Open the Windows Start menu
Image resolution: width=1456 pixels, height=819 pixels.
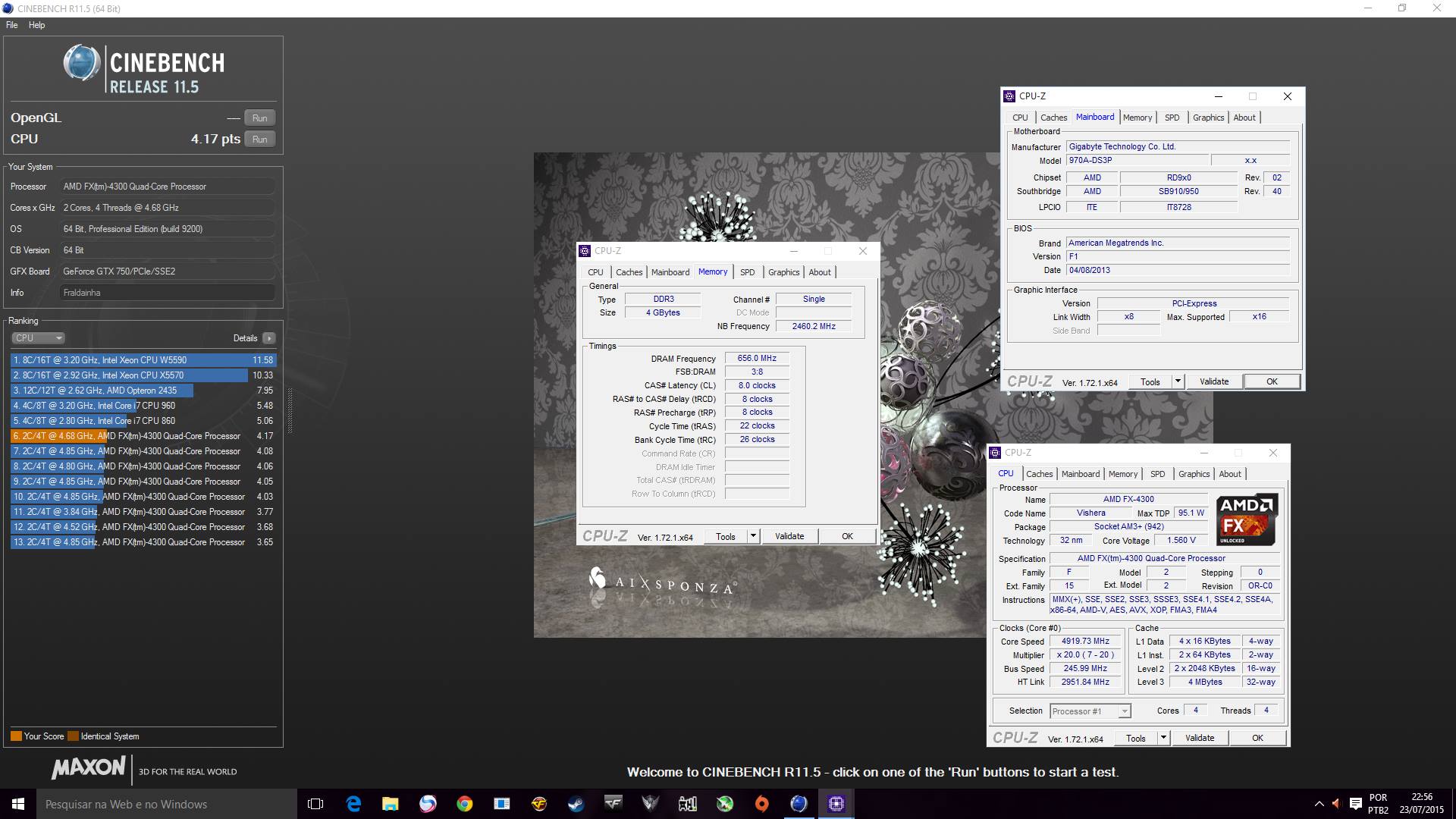coord(18,804)
